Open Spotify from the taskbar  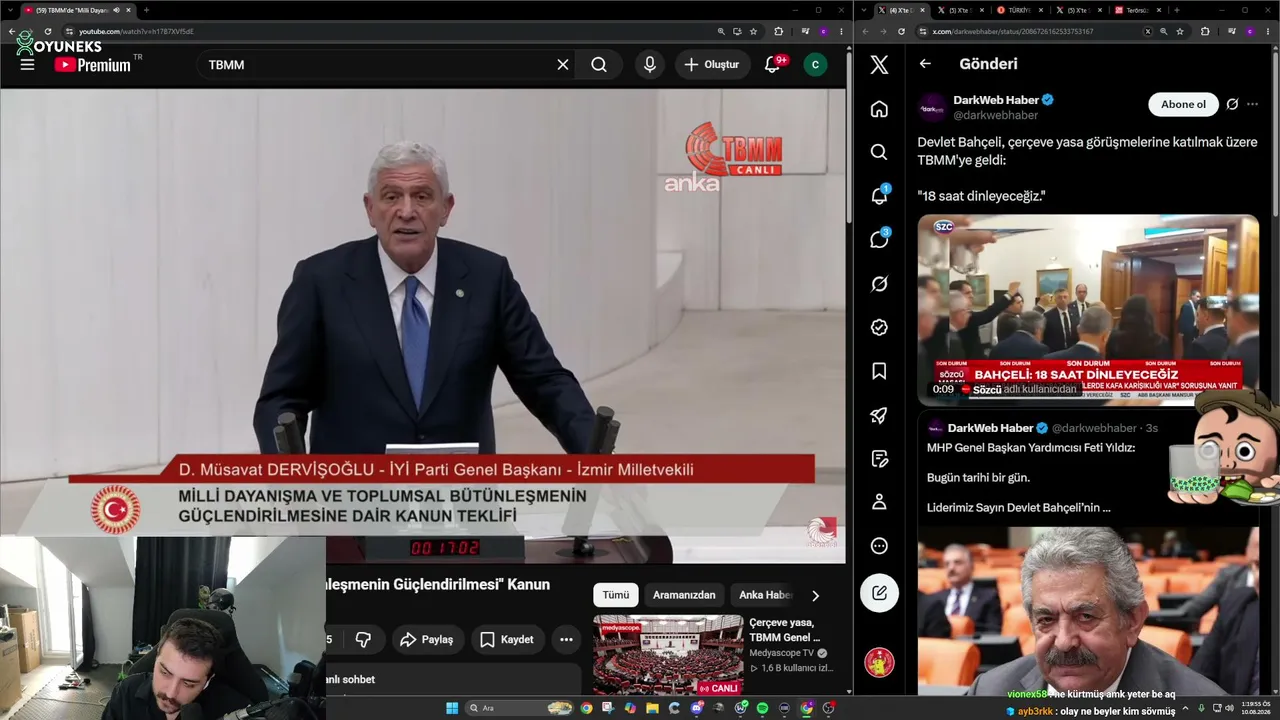(x=762, y=708)
